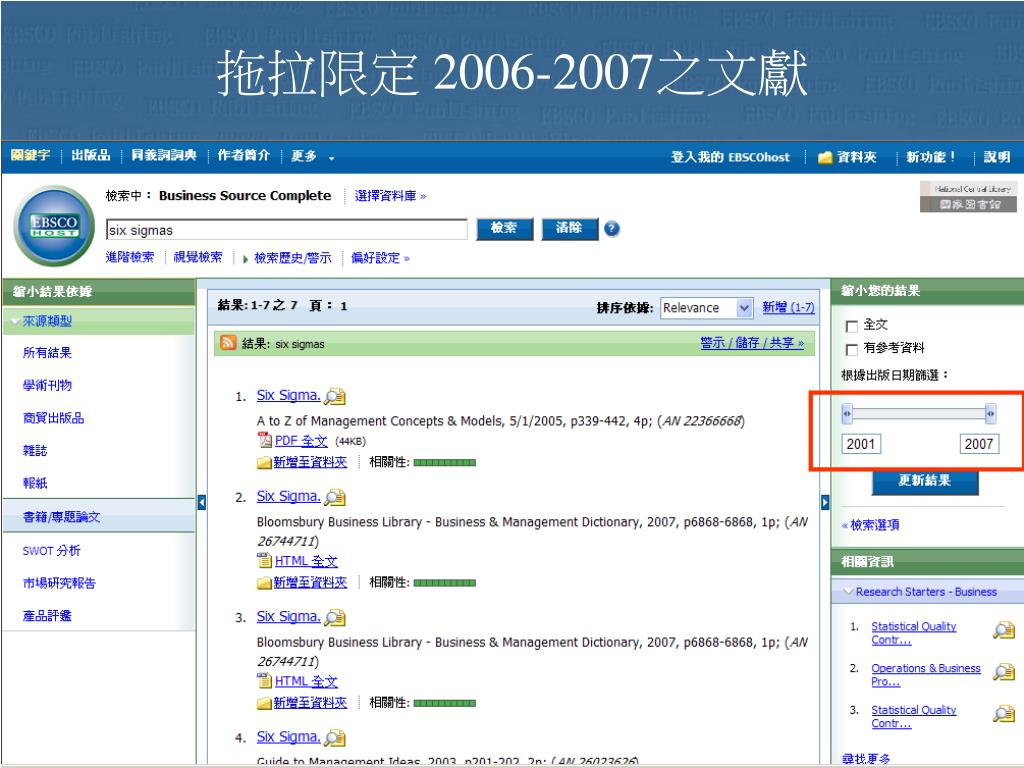1024x768 pixels.
Task: Preview result 3 Six Sigma magnifier icon
Action: point(335,618)
